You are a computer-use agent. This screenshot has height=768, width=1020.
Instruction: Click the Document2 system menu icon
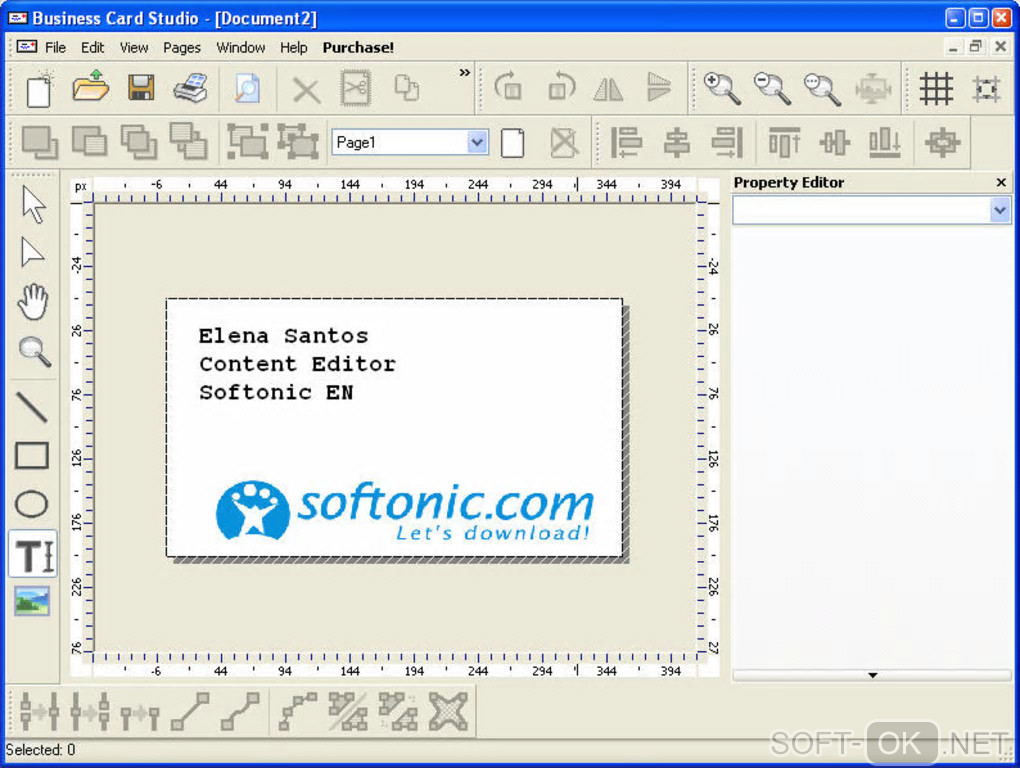[x=27, y=47]
